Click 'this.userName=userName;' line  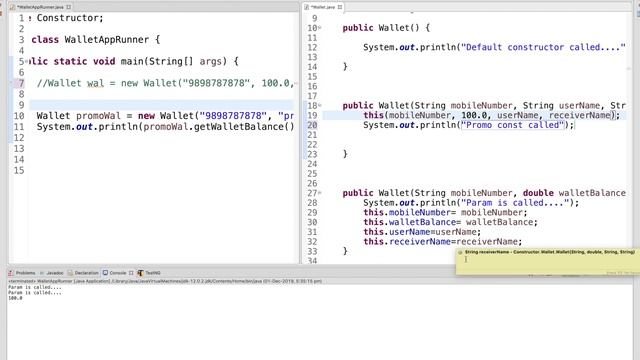click(422, 232)
